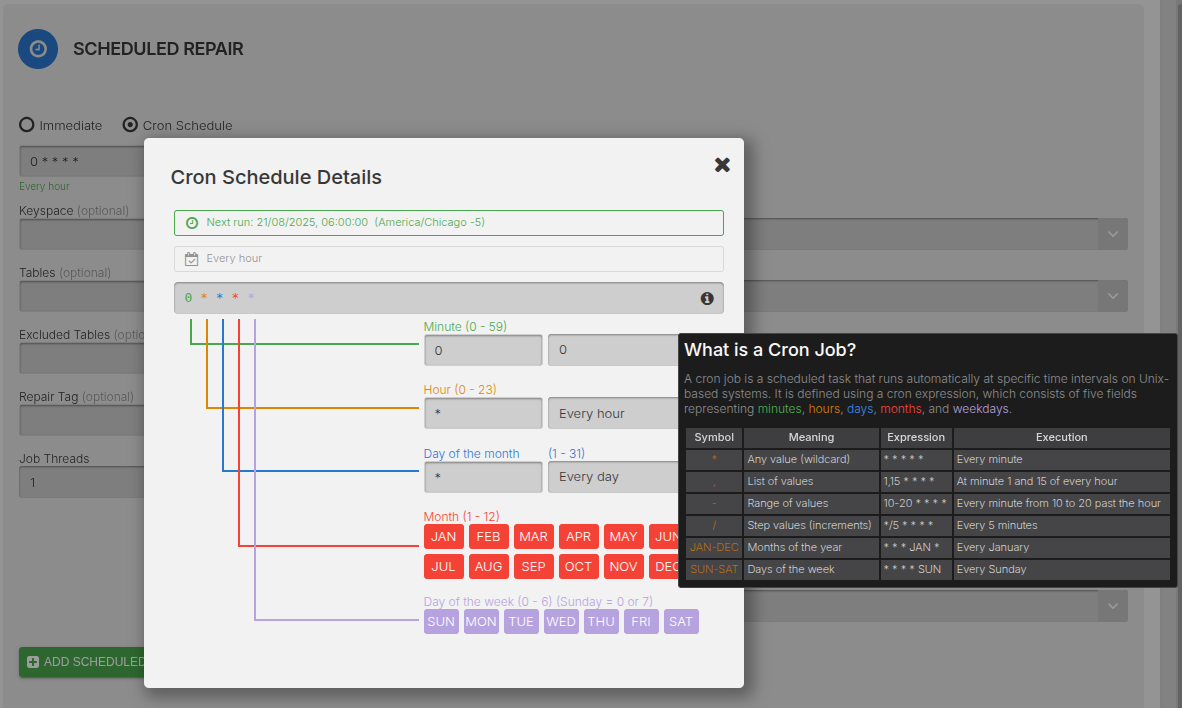Toggle the OCT month button
The height and width of the screenshot is (708, 1182).
pos(578,567)
